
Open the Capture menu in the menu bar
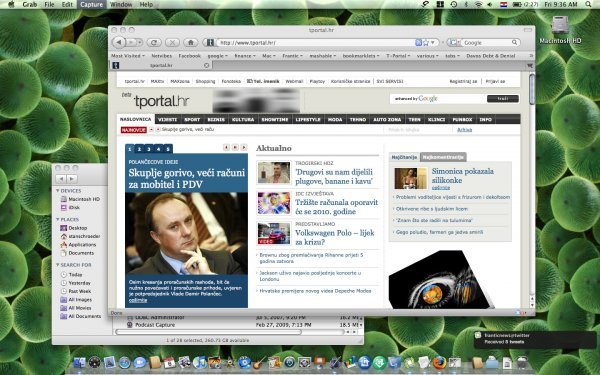(91, 5)
